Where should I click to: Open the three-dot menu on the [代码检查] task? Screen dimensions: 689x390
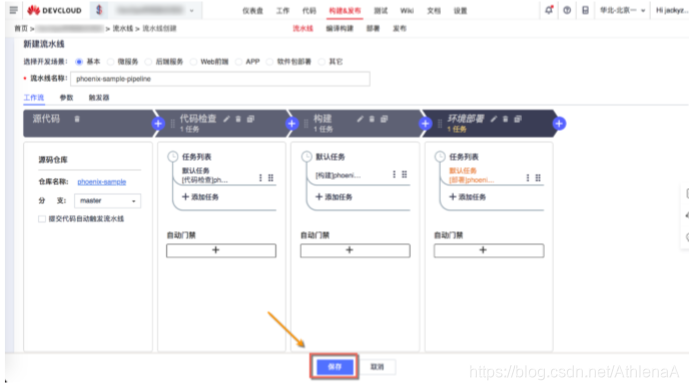click(x=260, y=177)
